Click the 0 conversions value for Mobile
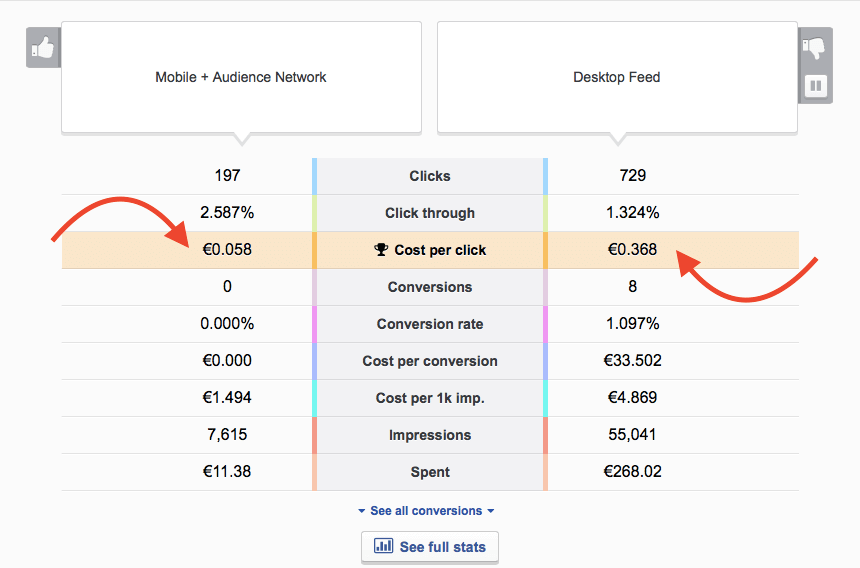The width and height of the screenshot is (860, 568). 227,287
